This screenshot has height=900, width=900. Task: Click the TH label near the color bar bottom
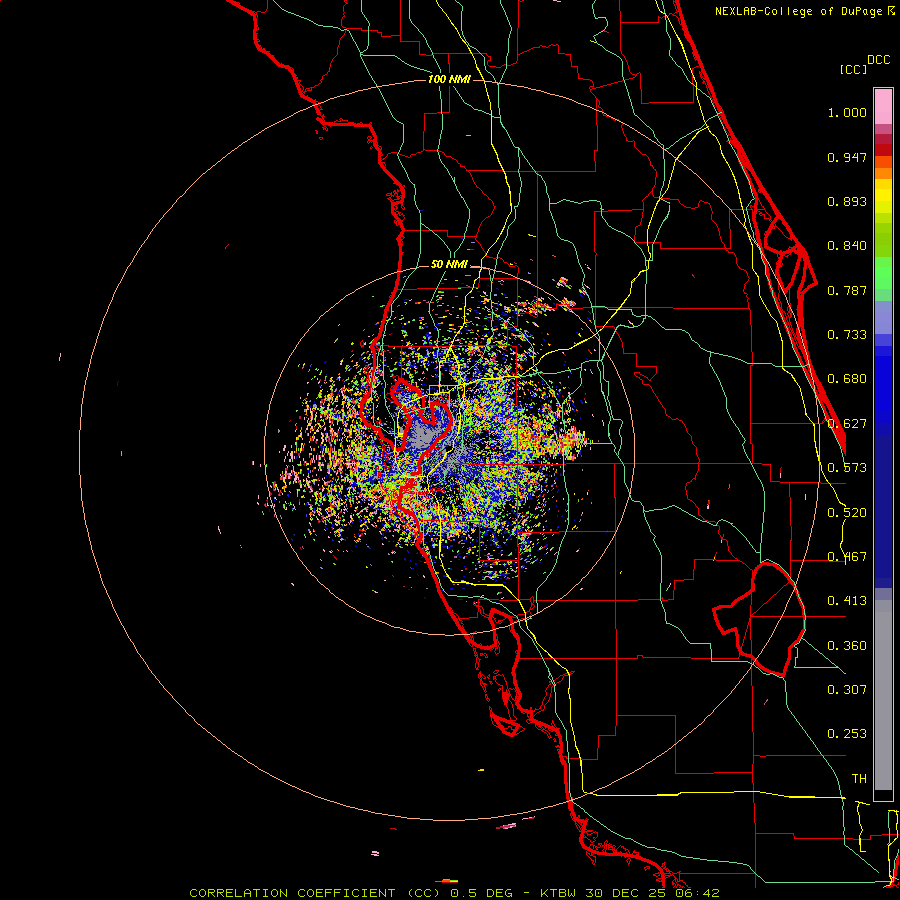tap(859, 779)
